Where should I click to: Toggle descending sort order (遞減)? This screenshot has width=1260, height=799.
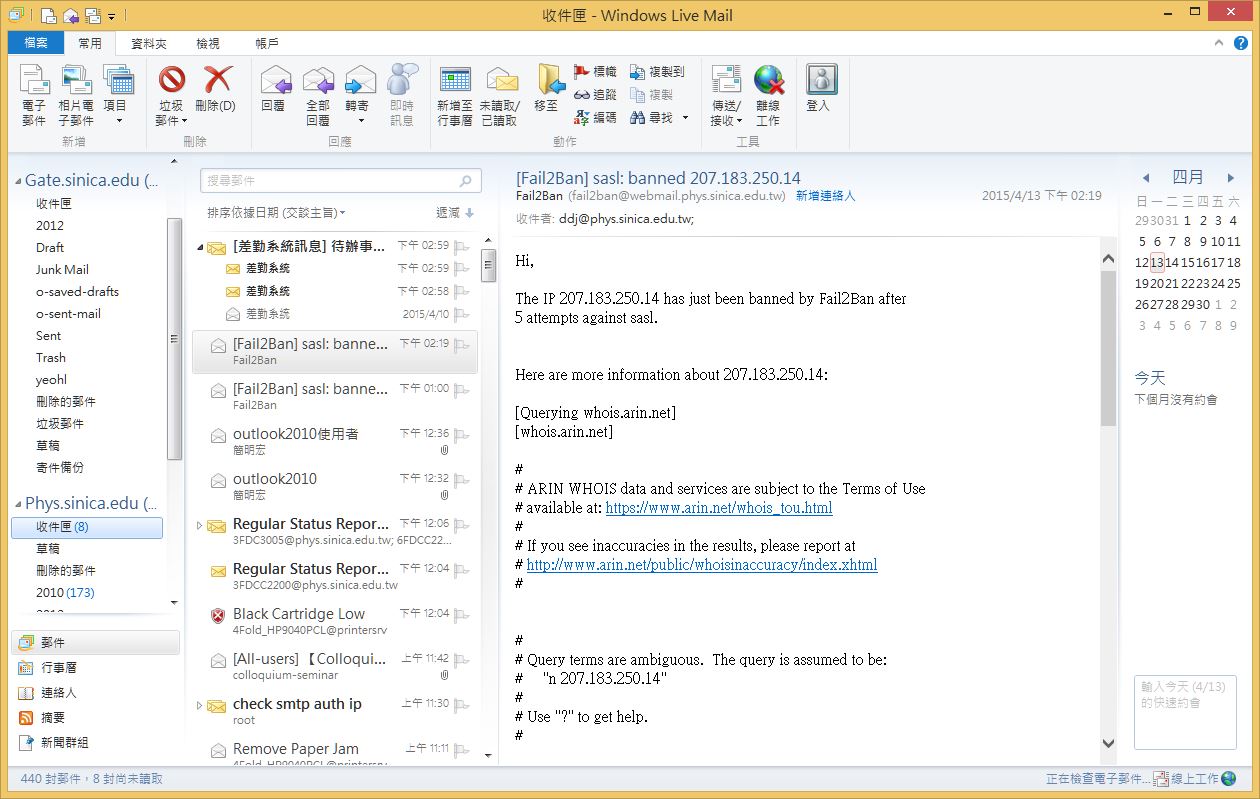click(455, 213)
